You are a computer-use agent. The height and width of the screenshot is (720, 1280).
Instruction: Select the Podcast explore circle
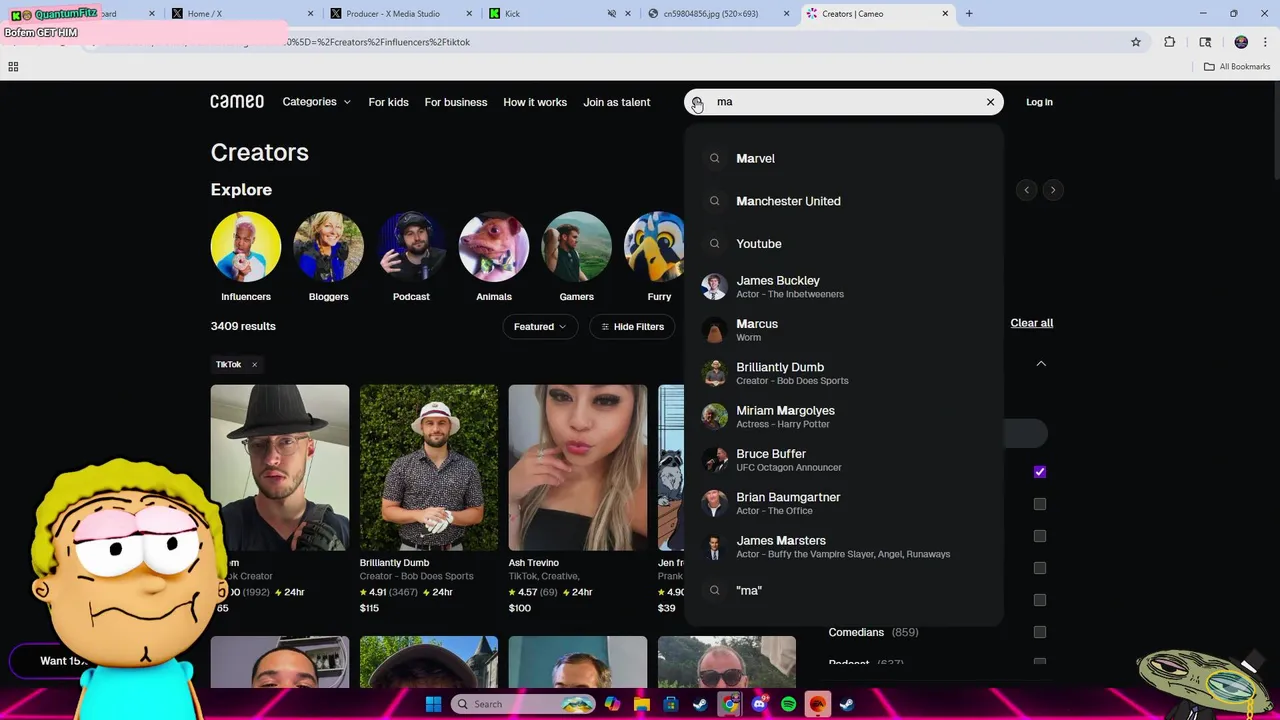pos(411,246)
